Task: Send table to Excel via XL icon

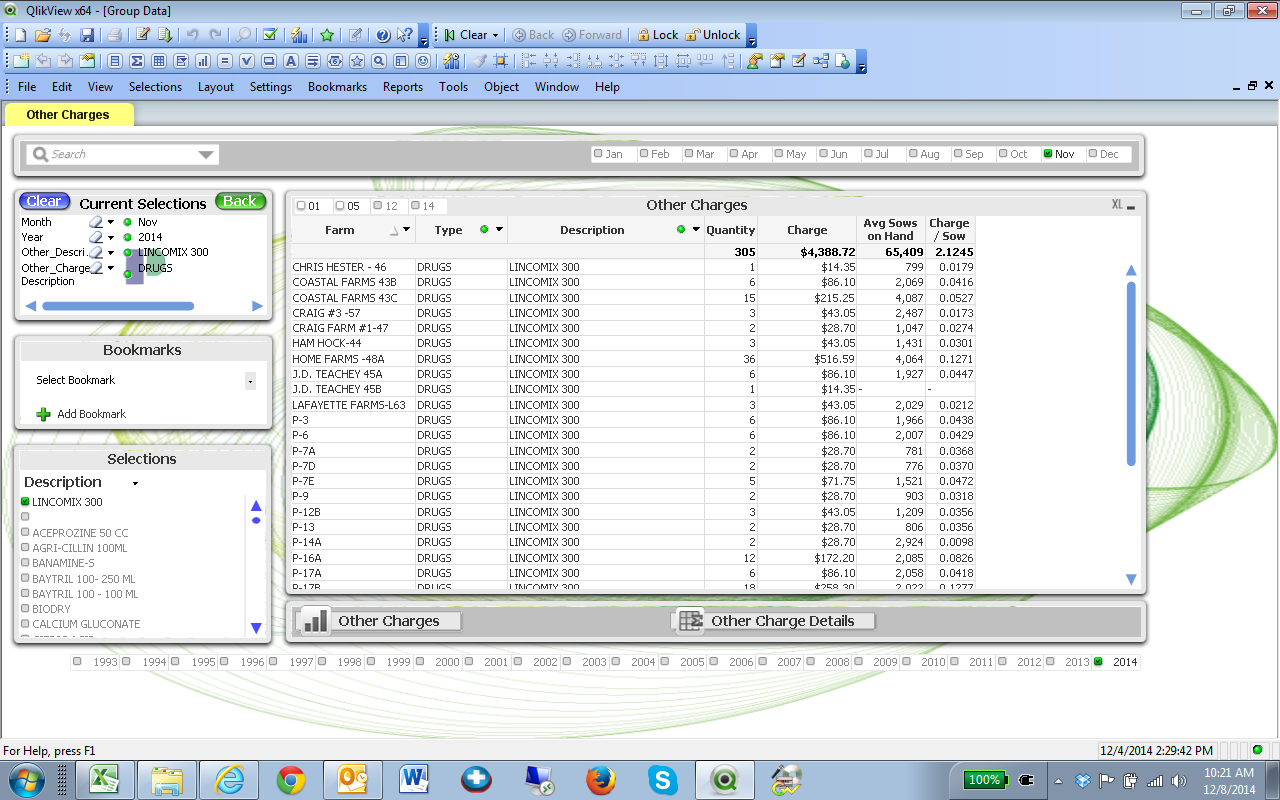Action: coord(1117,205)
